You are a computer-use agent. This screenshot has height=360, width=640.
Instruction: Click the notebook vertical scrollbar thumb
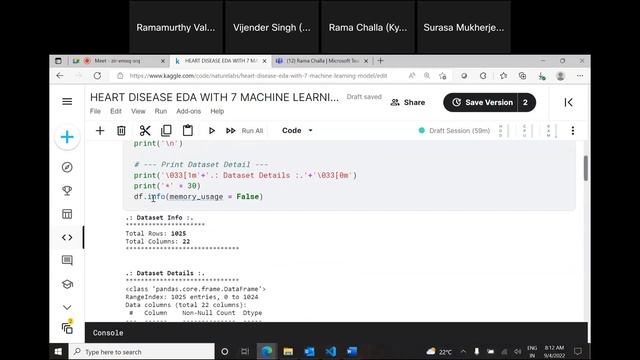(586, 168)
